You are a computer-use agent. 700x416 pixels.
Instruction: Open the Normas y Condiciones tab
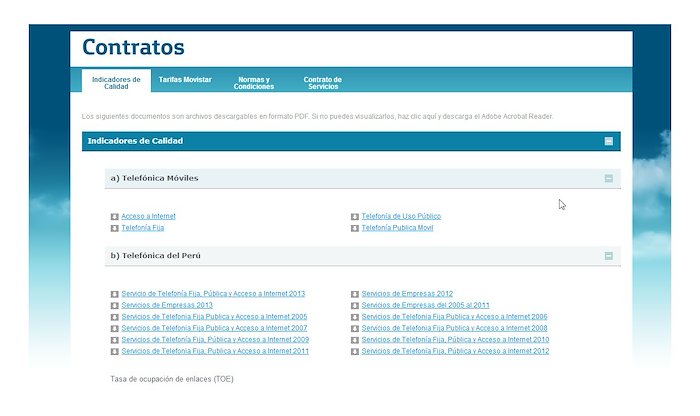pyautogui.click(x=254, y=83)
